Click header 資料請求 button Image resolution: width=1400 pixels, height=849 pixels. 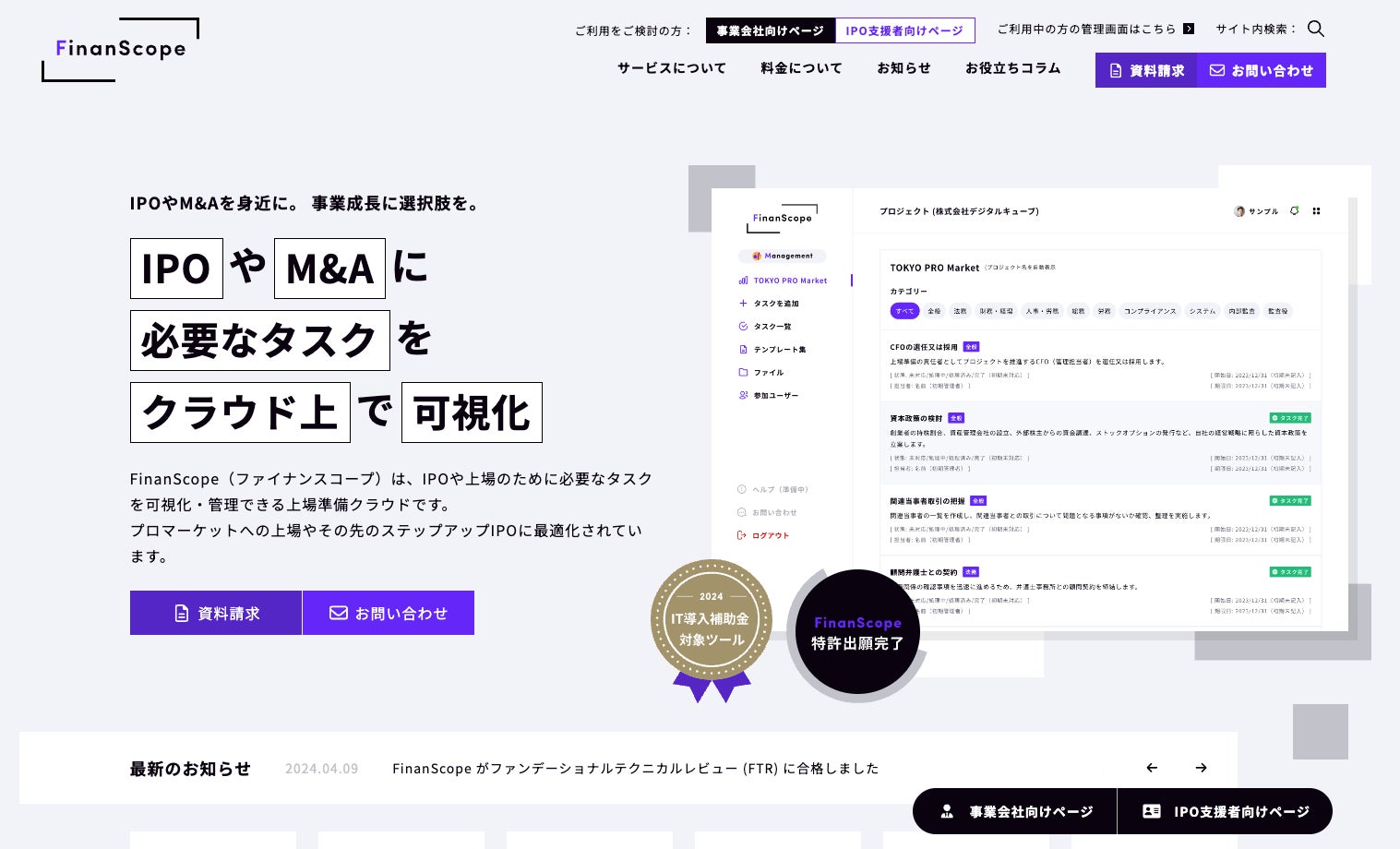tap(1146, 70)
